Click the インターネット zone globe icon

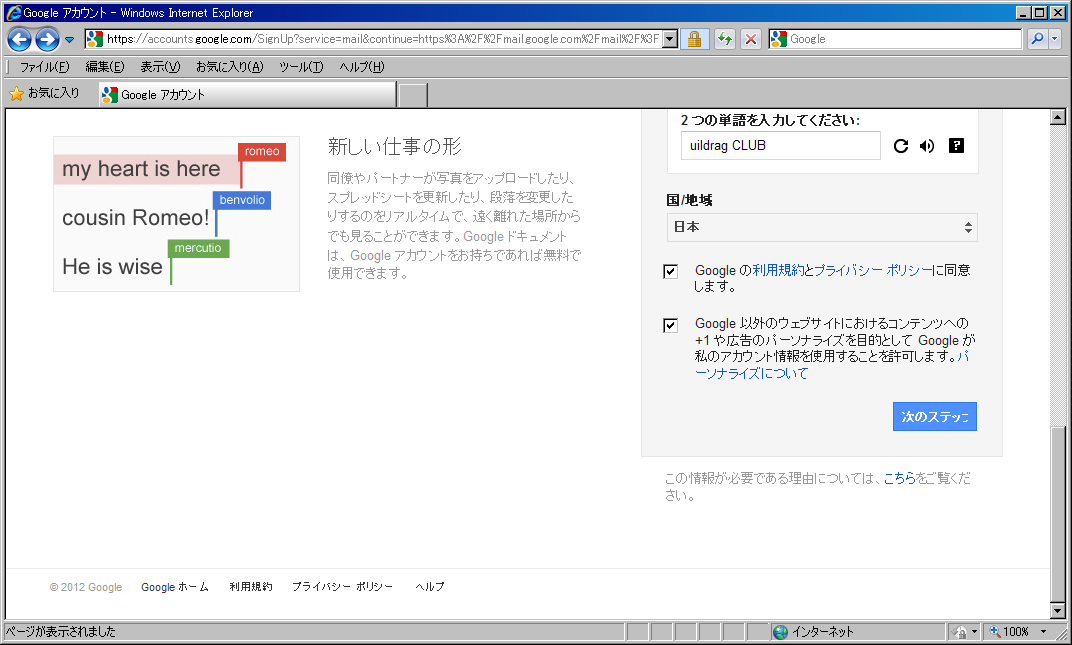pos(780,632)
